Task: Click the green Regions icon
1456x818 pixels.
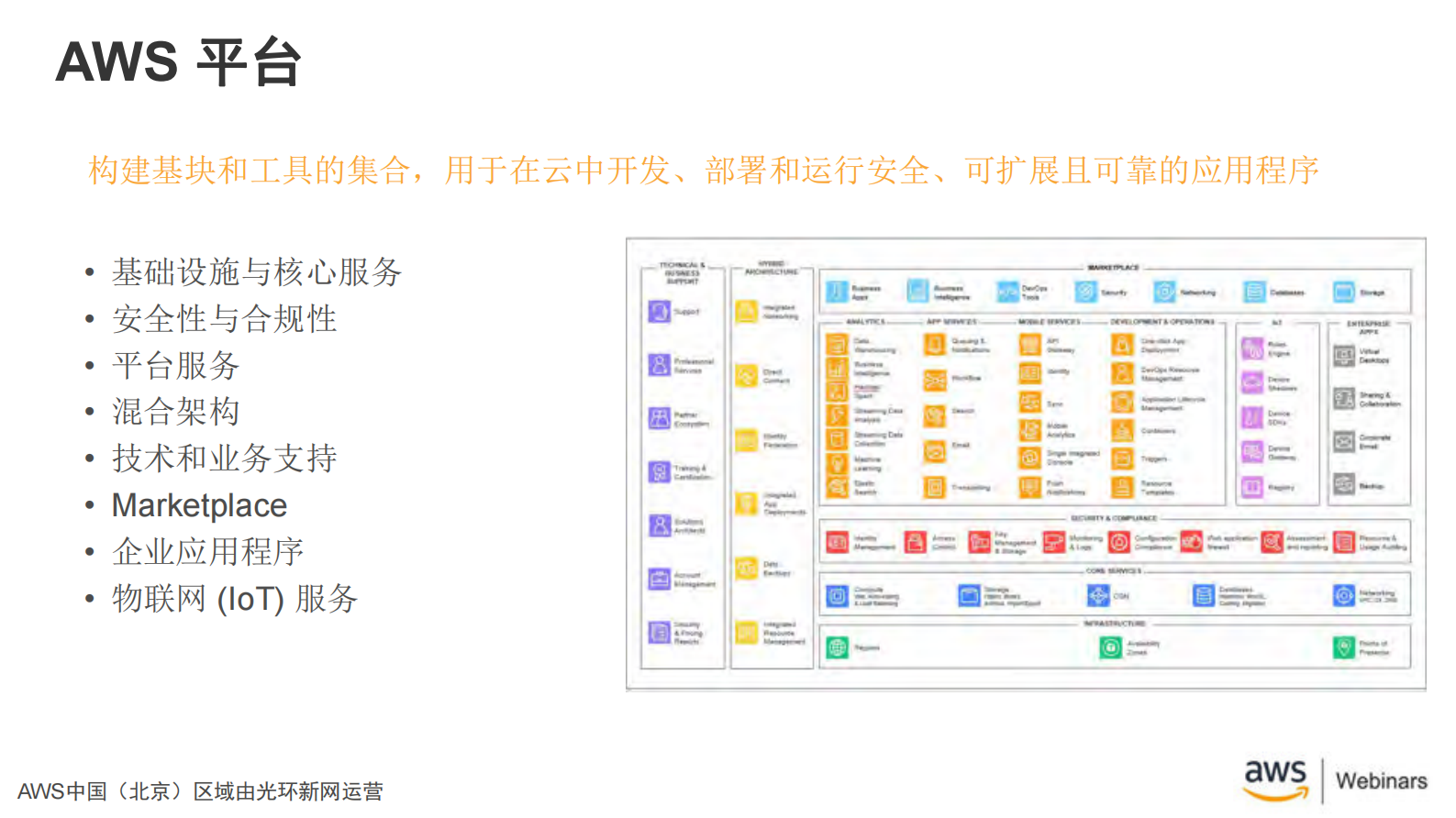Action: pos(837,647)
